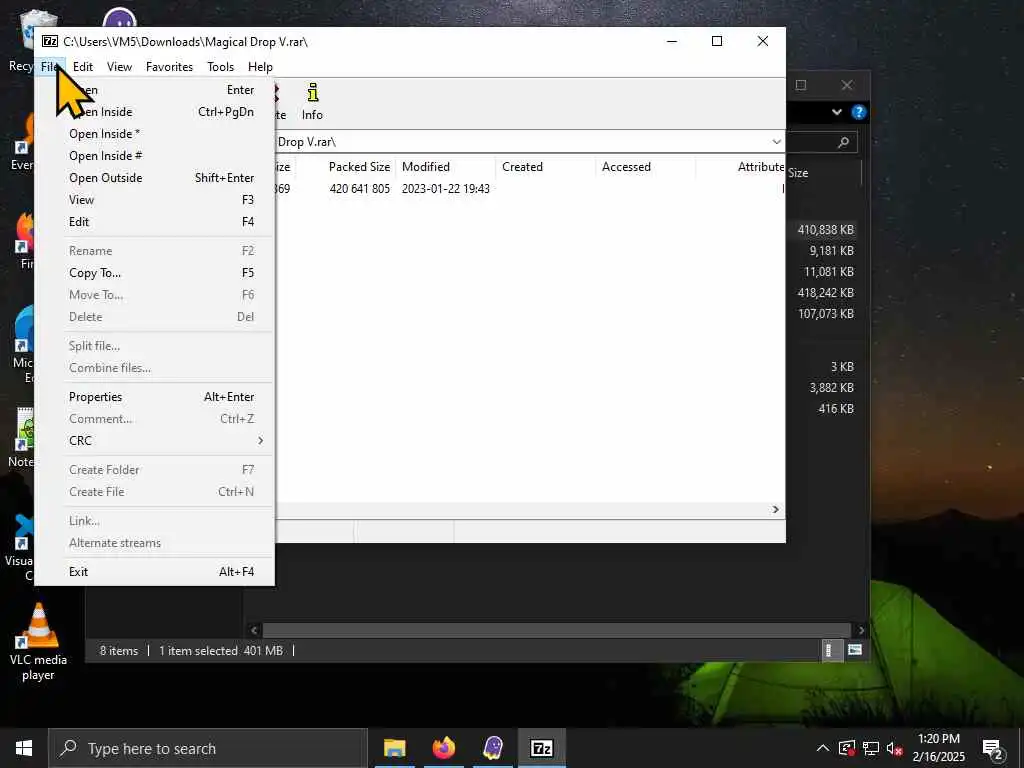This screenshot has width=1024, height=768.
Task: Open the VLC media player desktop shortcut
Action: [x=38, y=641]
